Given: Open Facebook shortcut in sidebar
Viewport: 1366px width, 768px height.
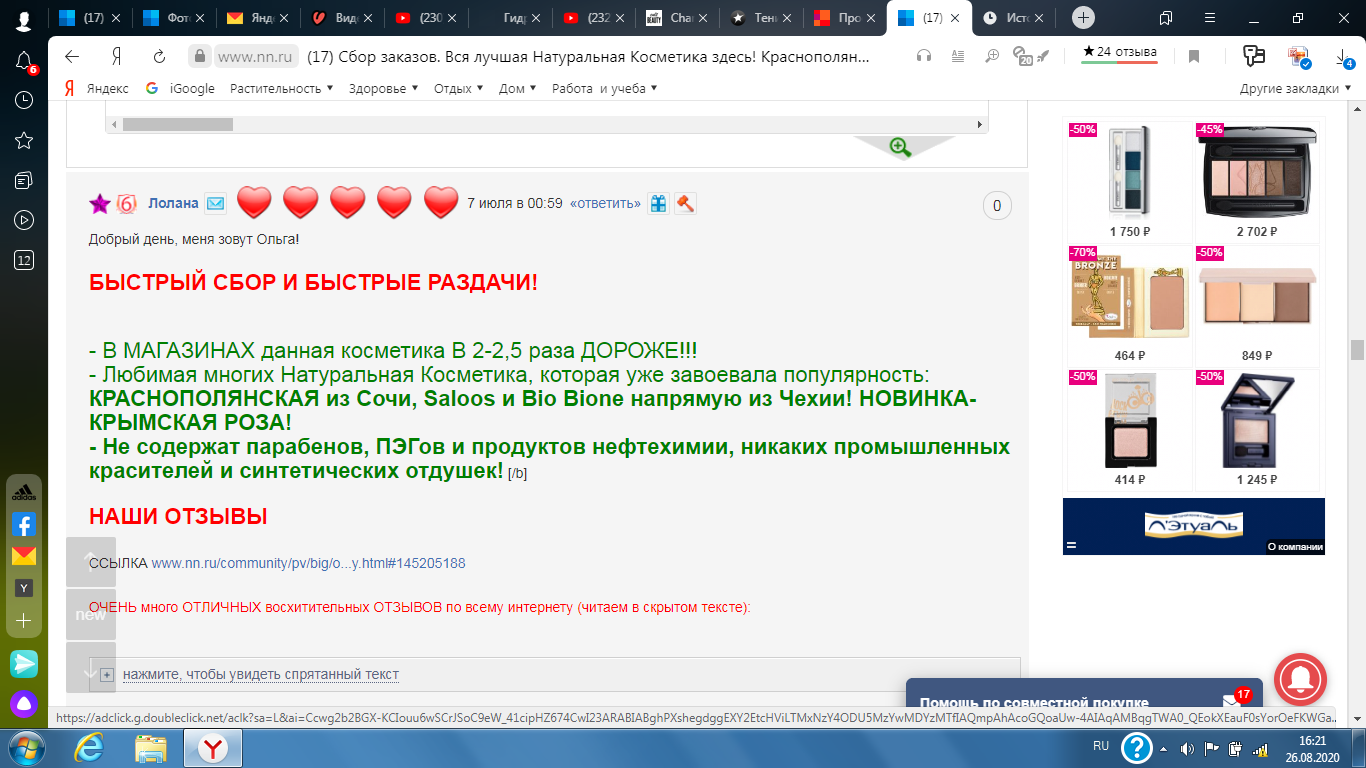Looking at the screenshot, I should click(x=24, y=524).
